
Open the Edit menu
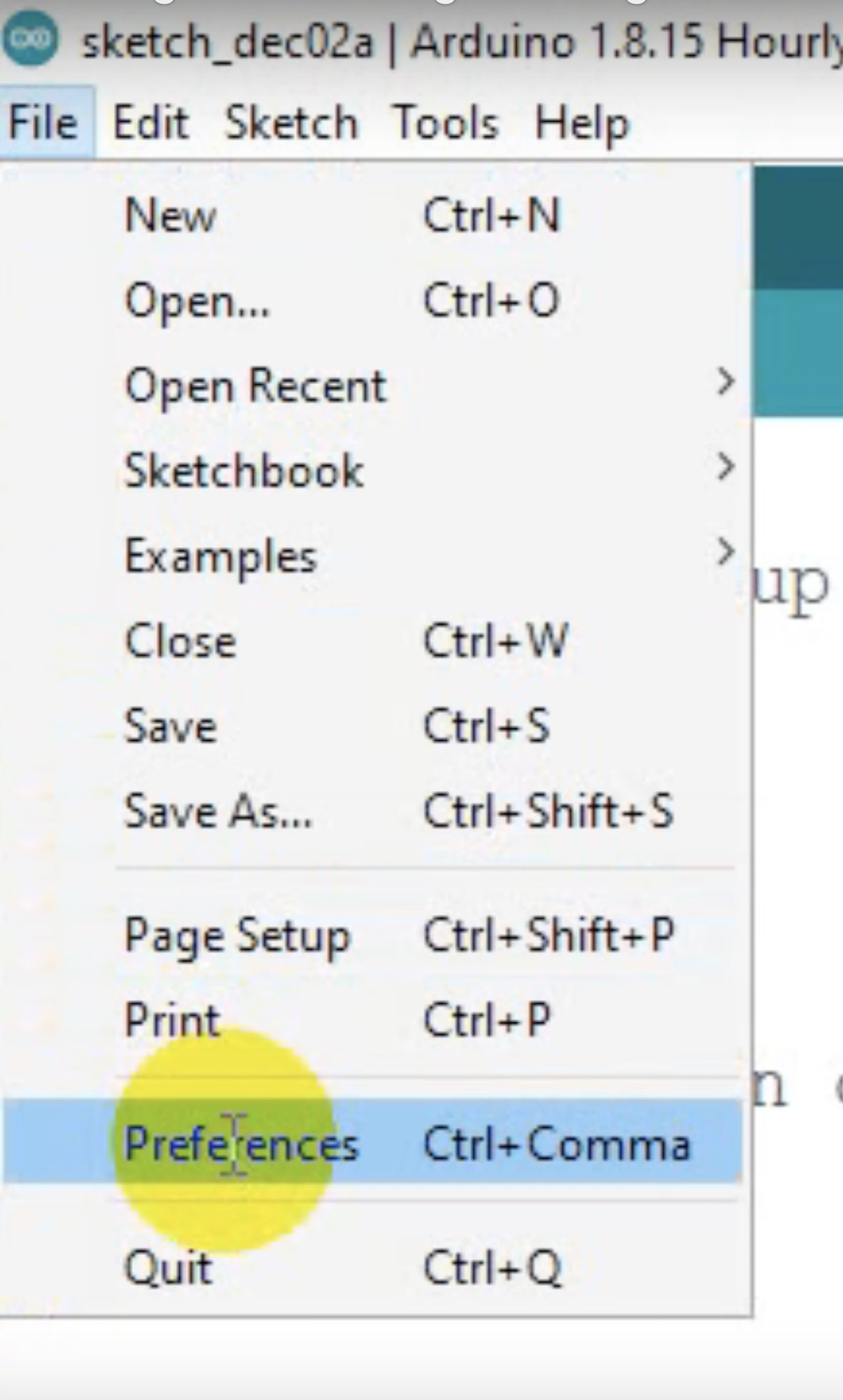(x=150, y=123)
